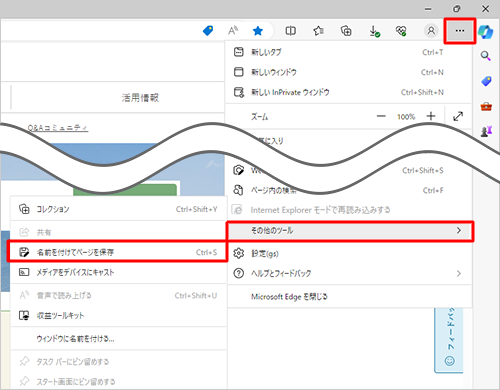Select 新しいタブ menu item
Image resolution: width=500 pixels, height=390 pixels.
[x=348, y=52]
